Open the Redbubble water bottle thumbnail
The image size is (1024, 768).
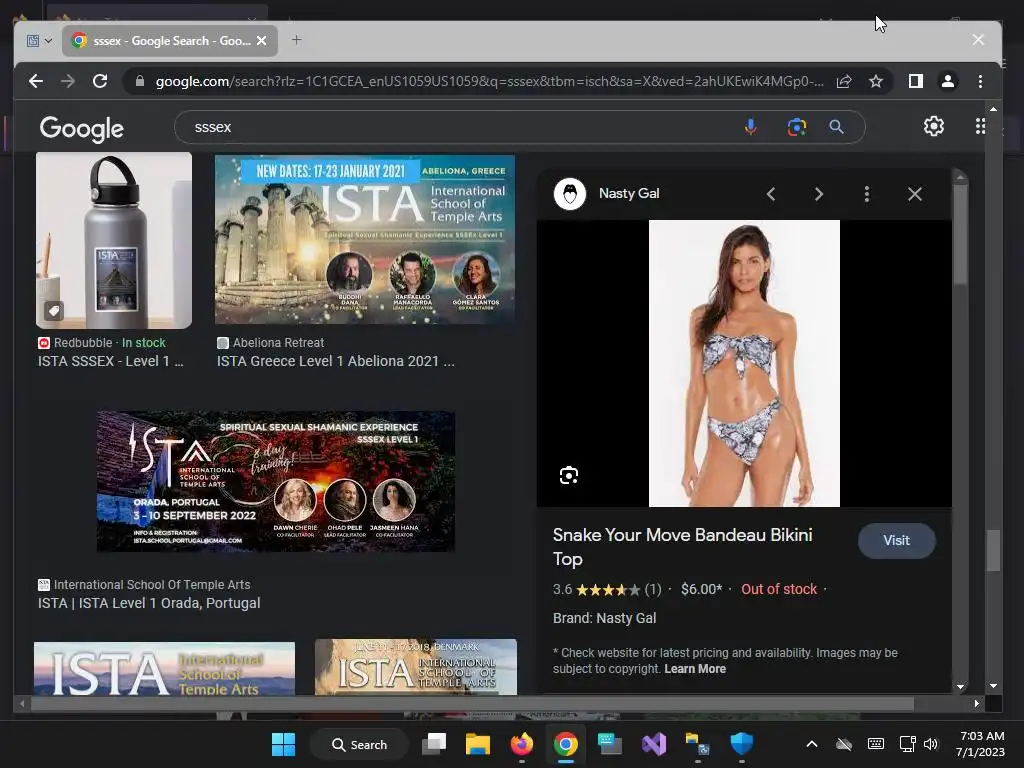[x=114, y=240]
